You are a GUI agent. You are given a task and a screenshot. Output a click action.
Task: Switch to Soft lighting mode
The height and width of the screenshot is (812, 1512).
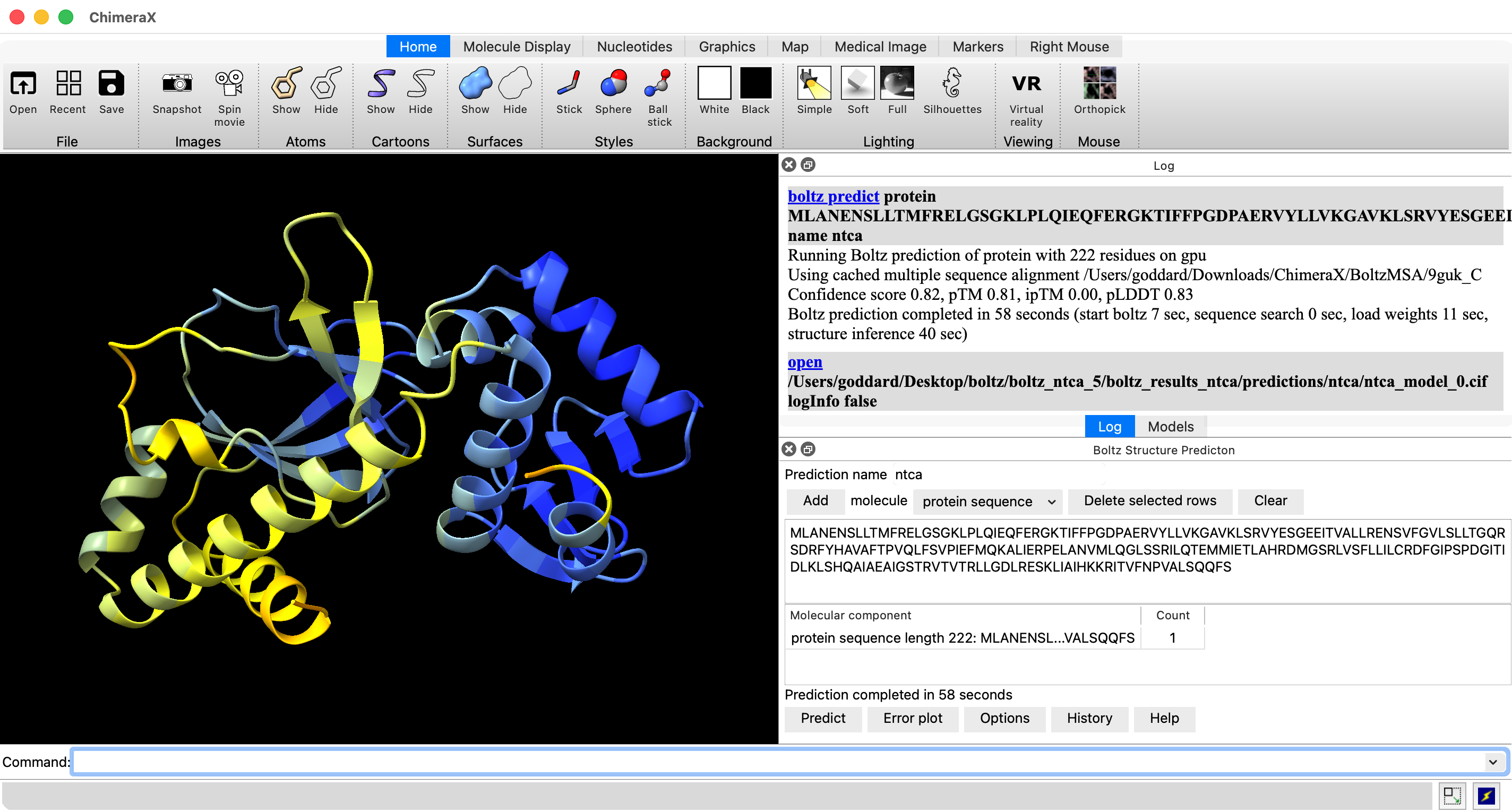(857, 84)
